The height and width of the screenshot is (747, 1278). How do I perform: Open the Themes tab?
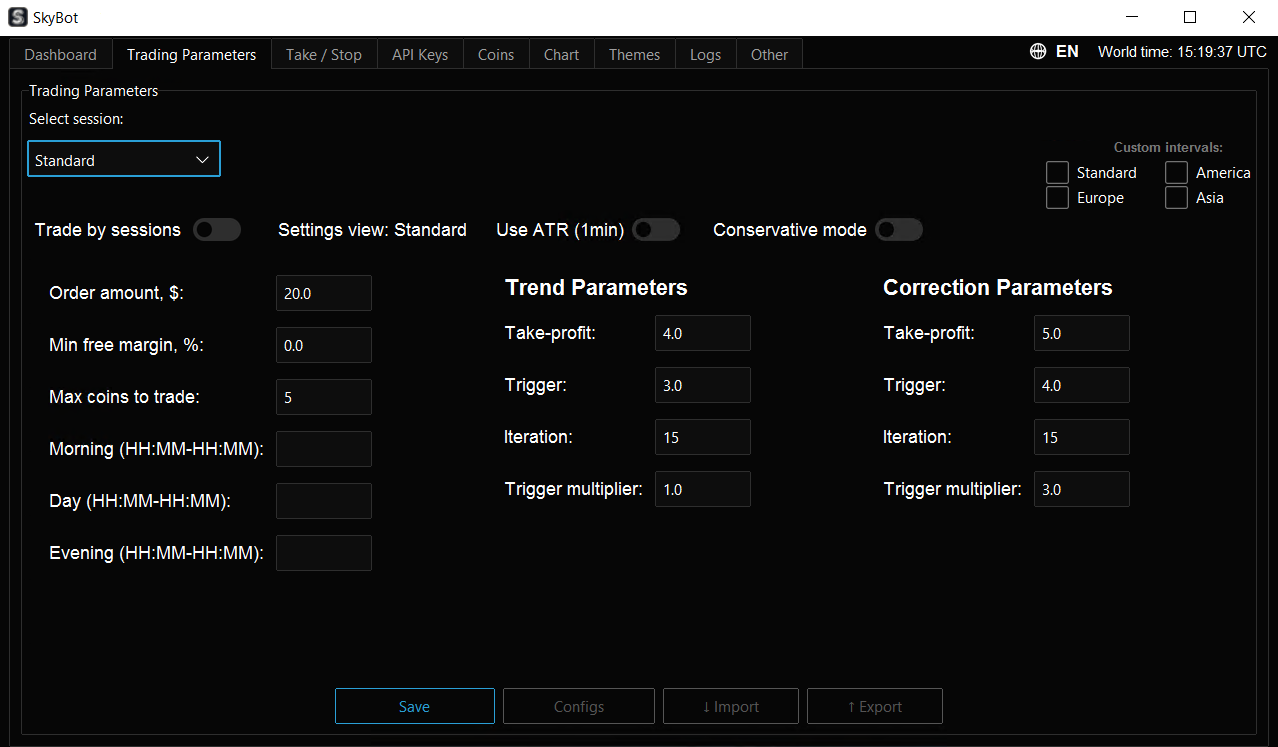point(635,54)
